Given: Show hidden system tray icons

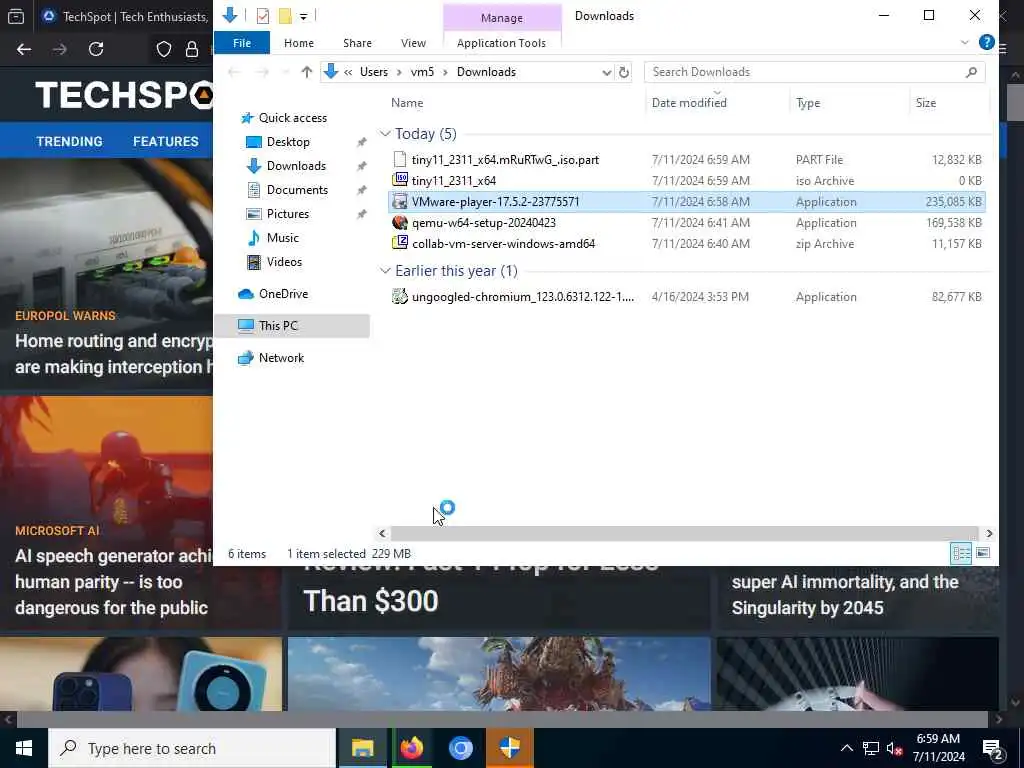Looking at the screenshot, I should (x=846, y=748).
